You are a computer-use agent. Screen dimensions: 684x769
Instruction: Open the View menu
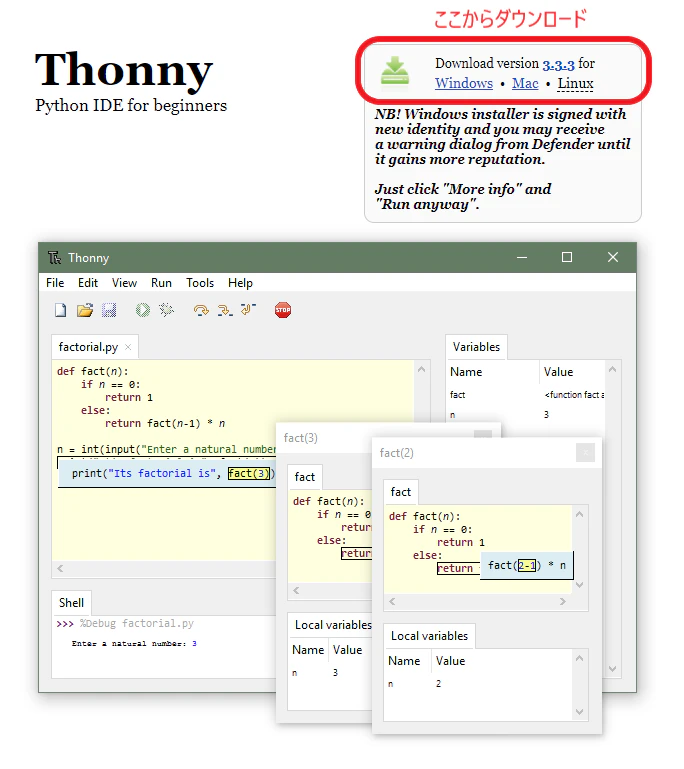click(124, 283)
